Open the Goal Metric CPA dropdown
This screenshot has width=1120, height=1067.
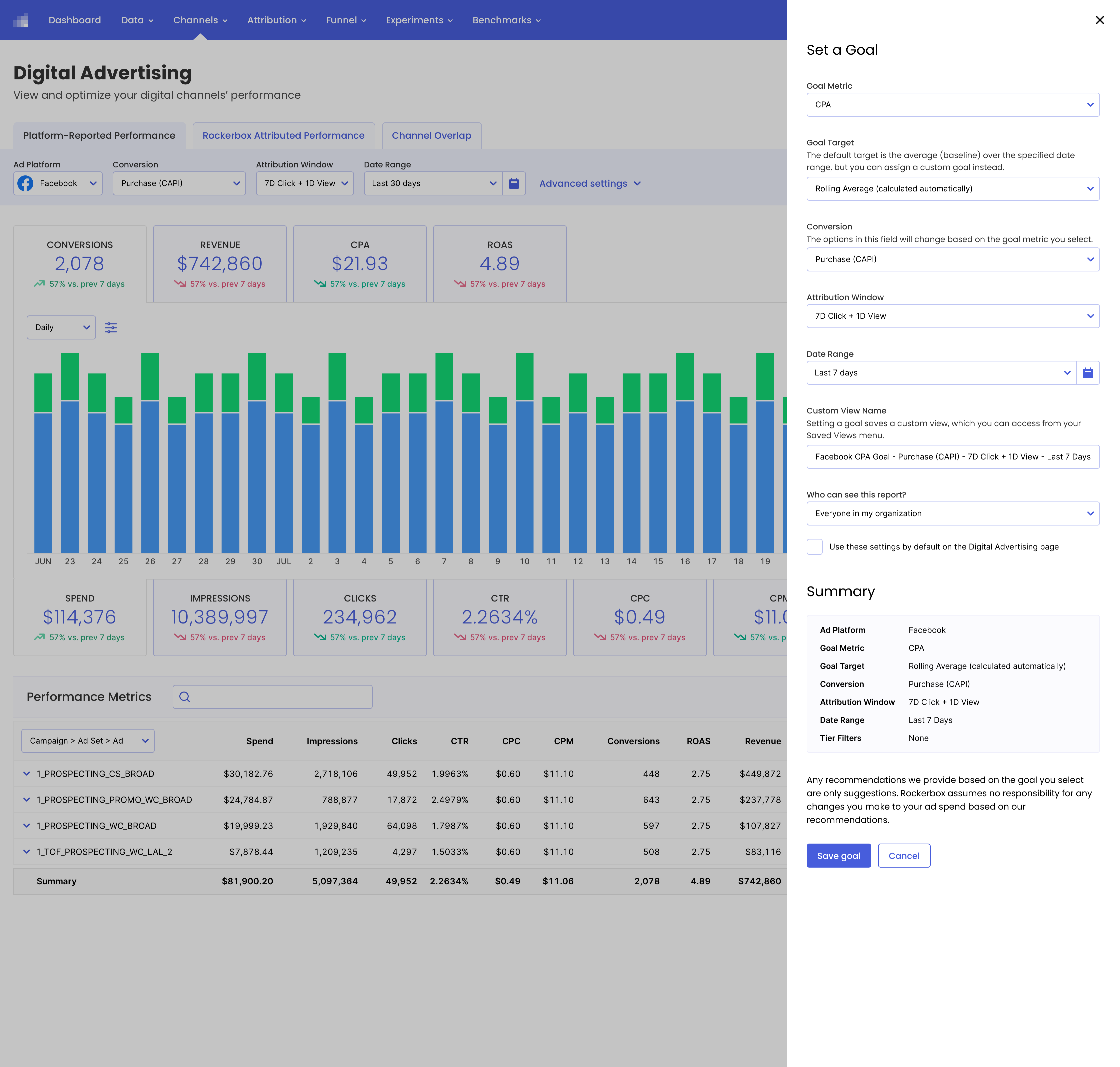[952, 105]
